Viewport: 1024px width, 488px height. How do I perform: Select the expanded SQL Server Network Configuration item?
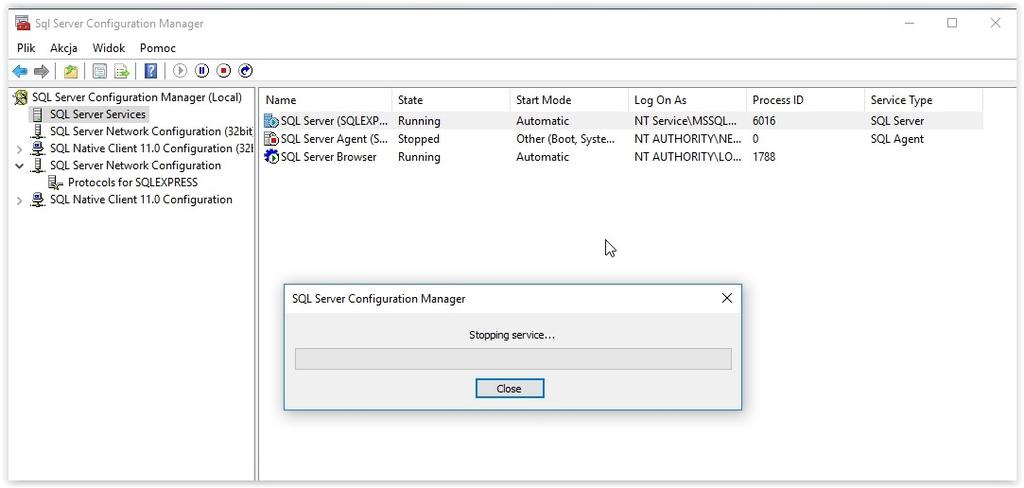tap(136, 165)
